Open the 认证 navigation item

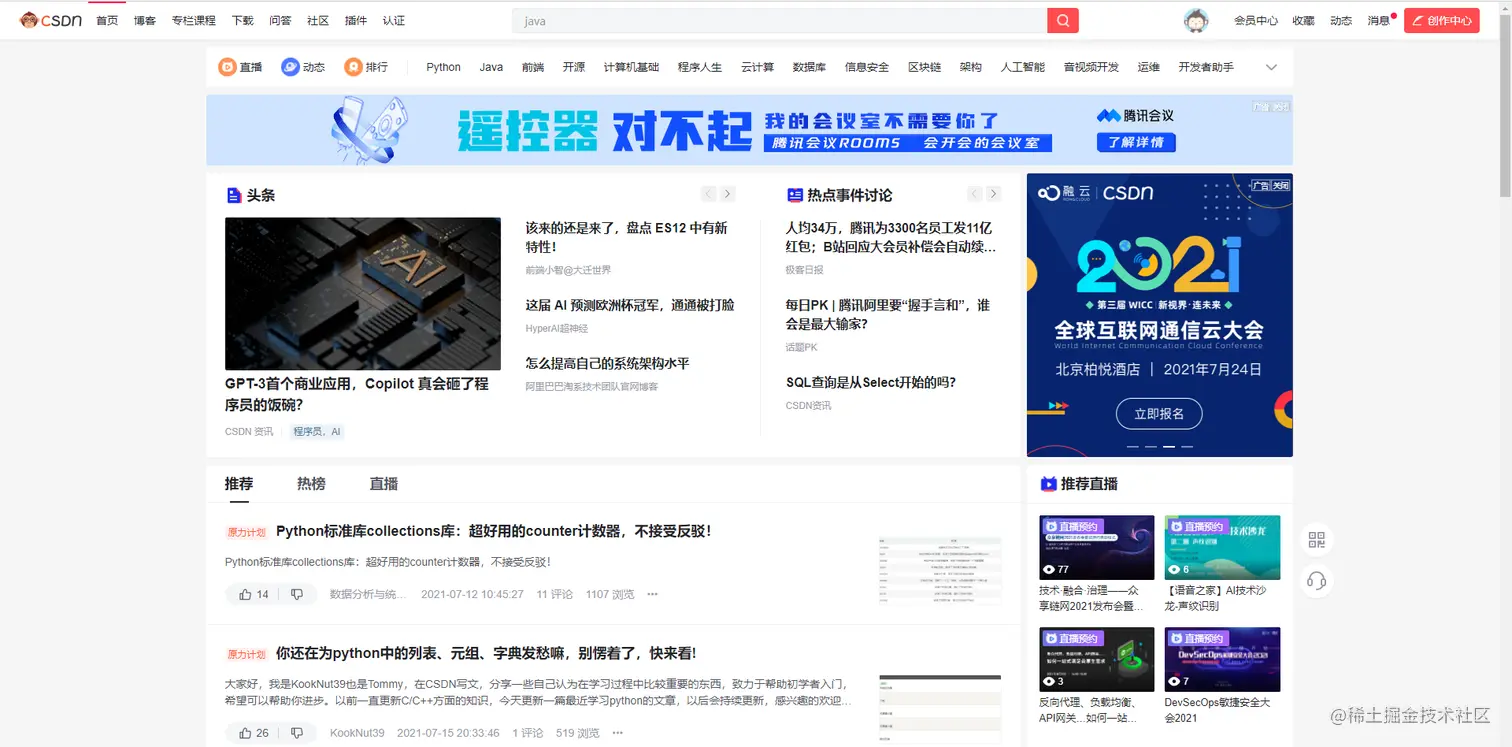tap(393, 21)
